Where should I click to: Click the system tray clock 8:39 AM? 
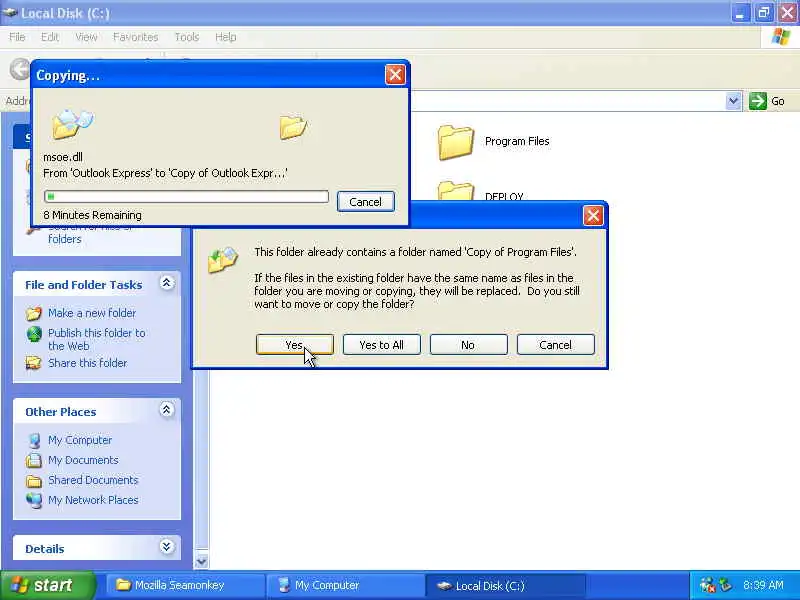(763, 585)
